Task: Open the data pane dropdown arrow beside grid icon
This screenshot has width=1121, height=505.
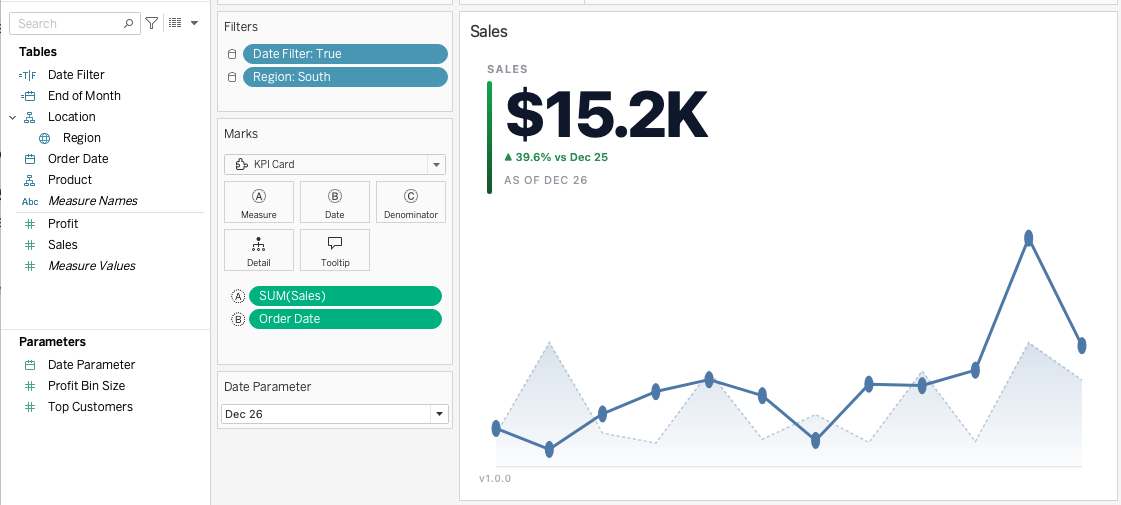Action: click(x=194, y=24)
